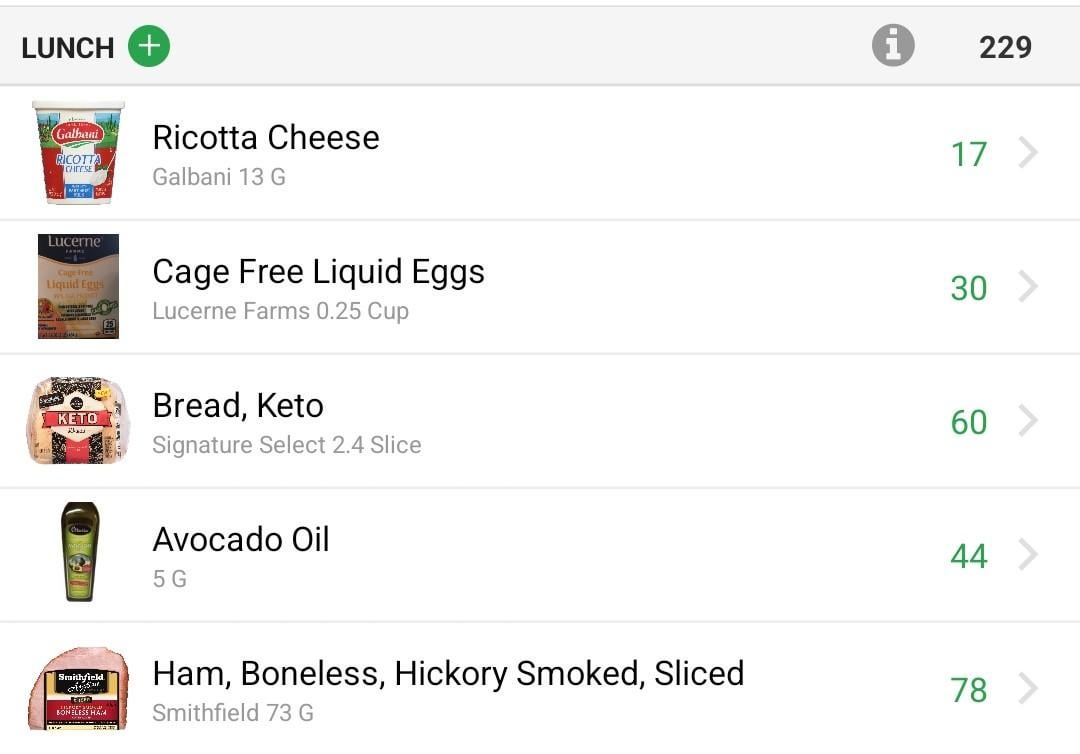The width and height of the screenshot is (1080, 754).
Task: Open the 78 calorie value for ham
Action: point(968,690)
